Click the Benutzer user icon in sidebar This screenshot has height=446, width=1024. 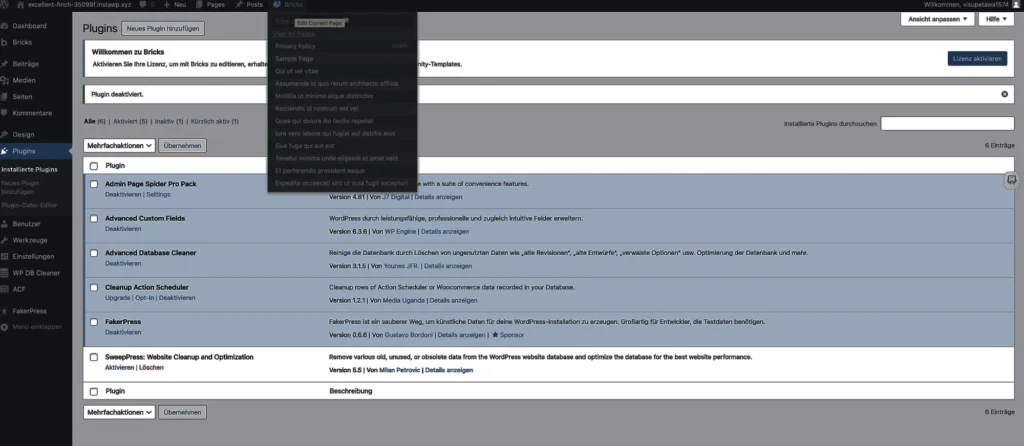pyautogui.click(x=5, y=224)
